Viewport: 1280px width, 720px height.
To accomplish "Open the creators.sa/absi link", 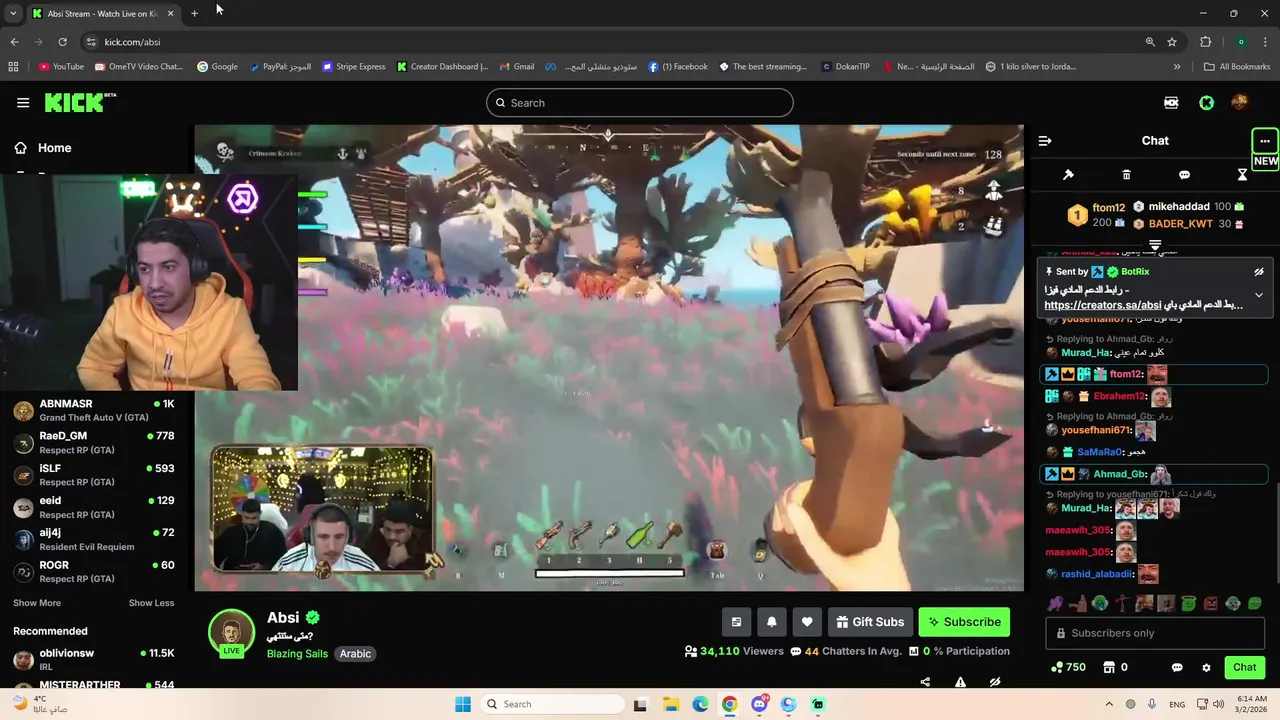I will click(x=1103, y=305).
